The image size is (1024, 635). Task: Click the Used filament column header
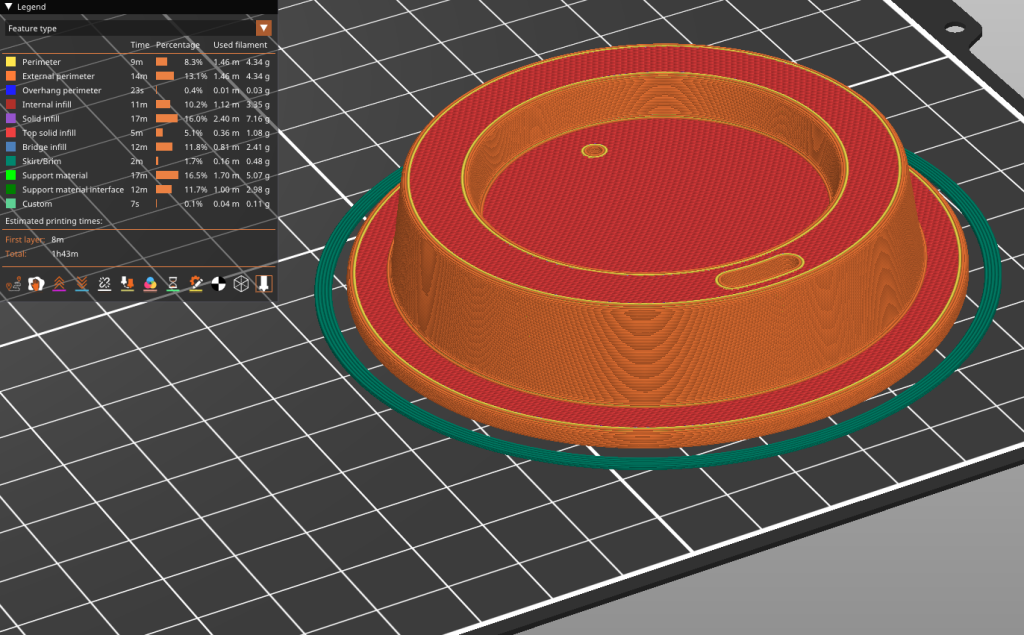[240, 45]
